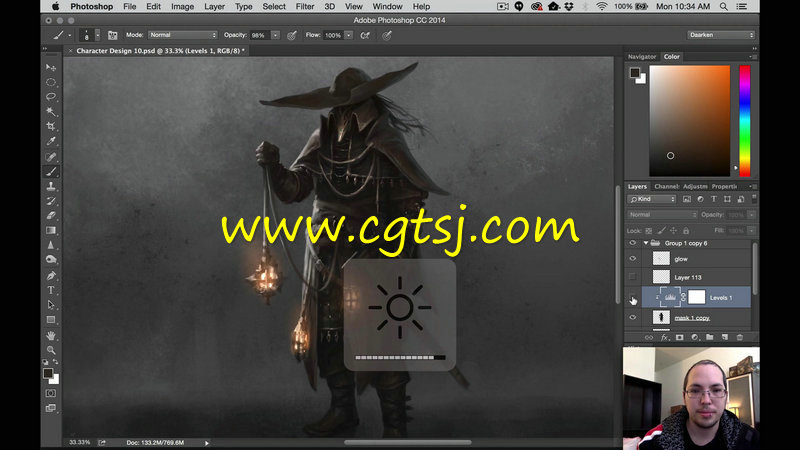The image size is (800, 450).
Task: Open the Darken workspace dropdown
Action: click(x=721, y=35)
